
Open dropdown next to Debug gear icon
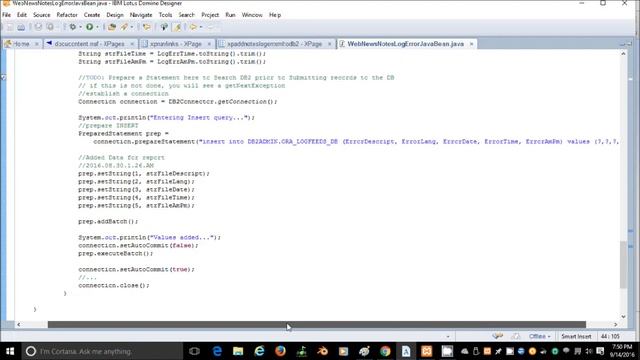pyautogui.click(x=80, y=27)
